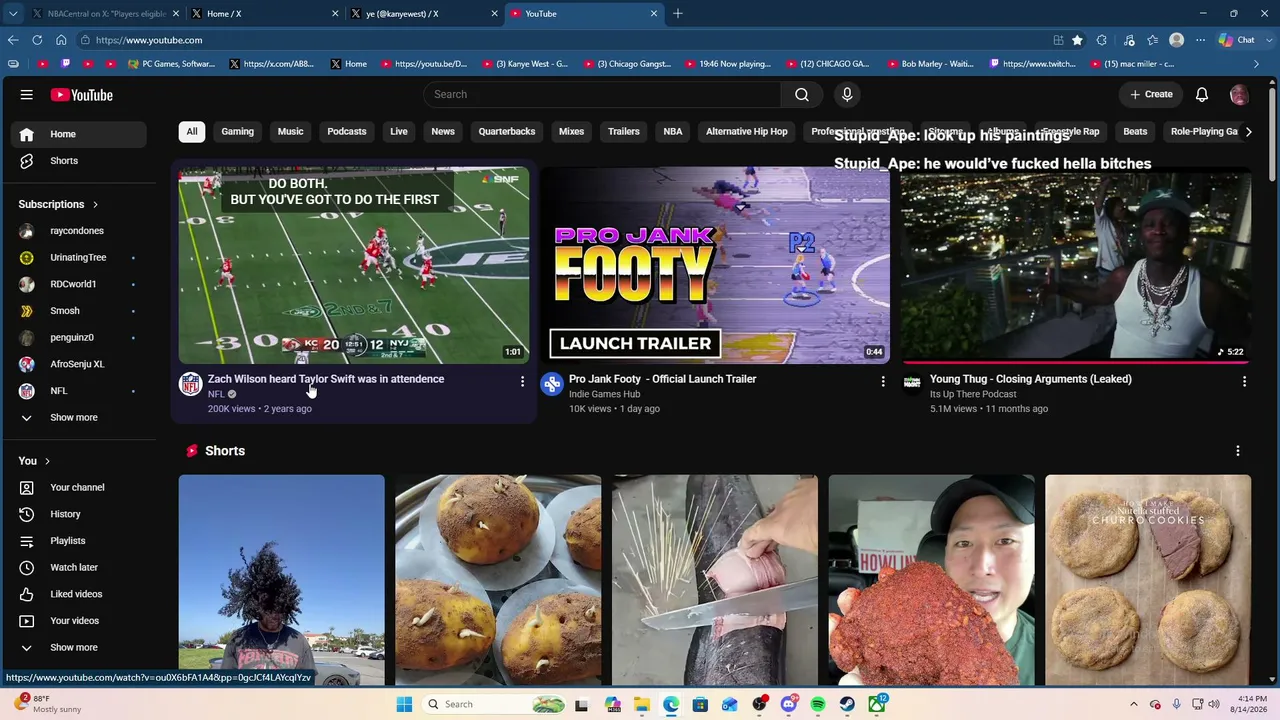Select the Podcasts category chip
This screenshot has width=1280, height=720.
coord(347,131)
